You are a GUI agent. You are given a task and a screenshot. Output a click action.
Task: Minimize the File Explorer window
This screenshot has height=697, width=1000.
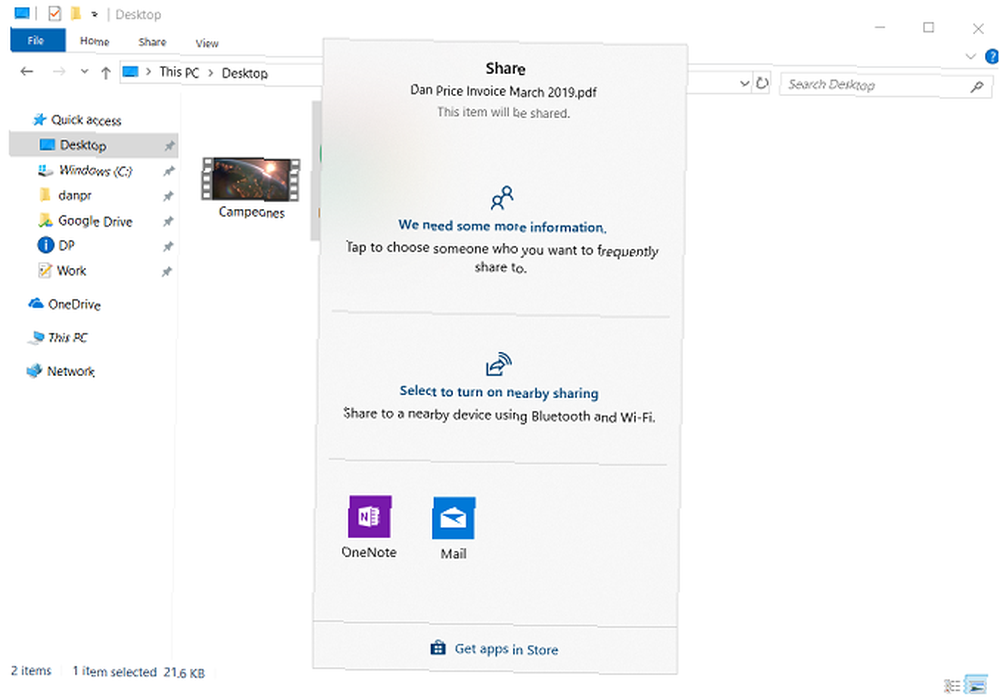coord(880,27)
